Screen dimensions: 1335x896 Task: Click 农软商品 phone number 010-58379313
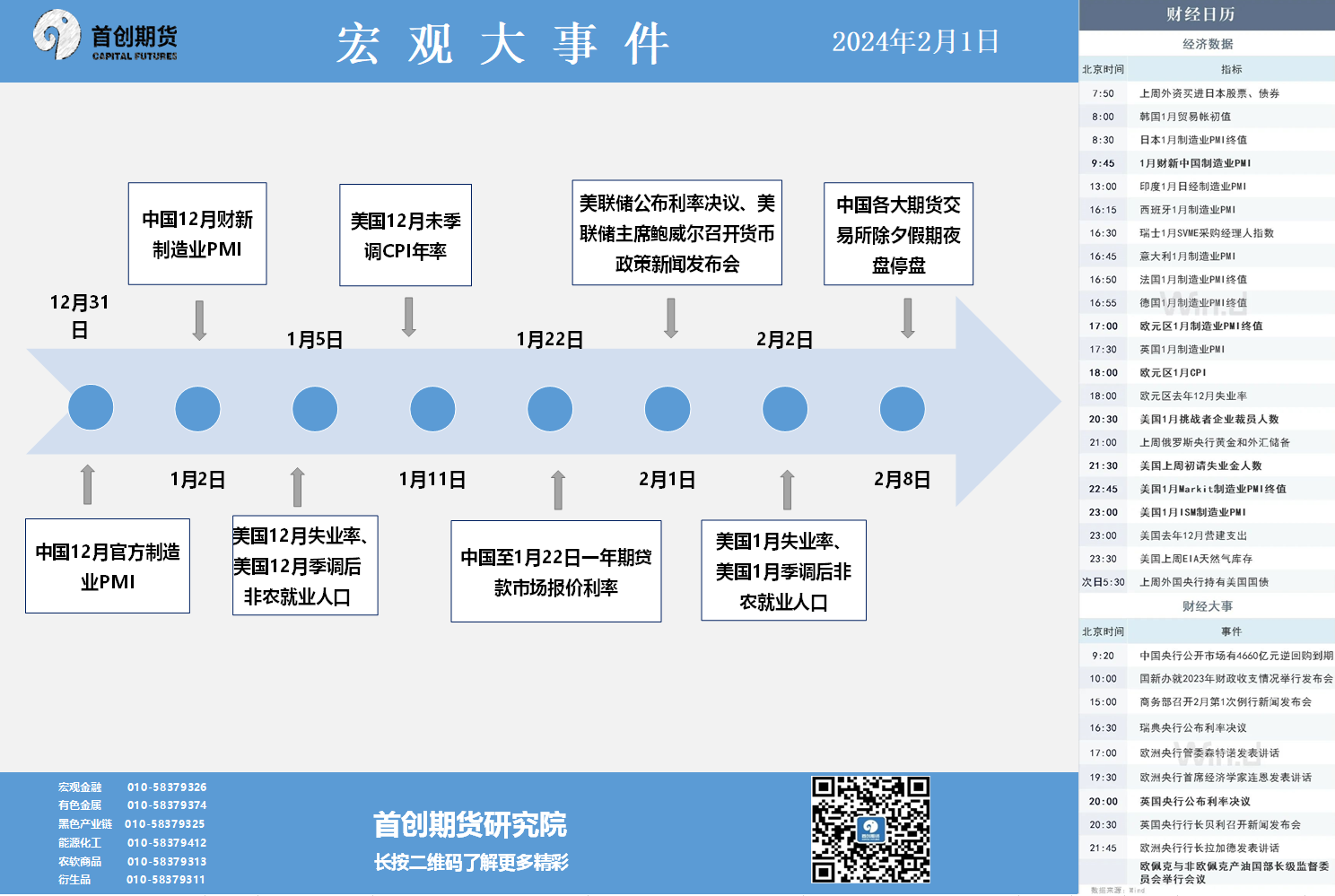pyautogui.click(x=167, y=862)
